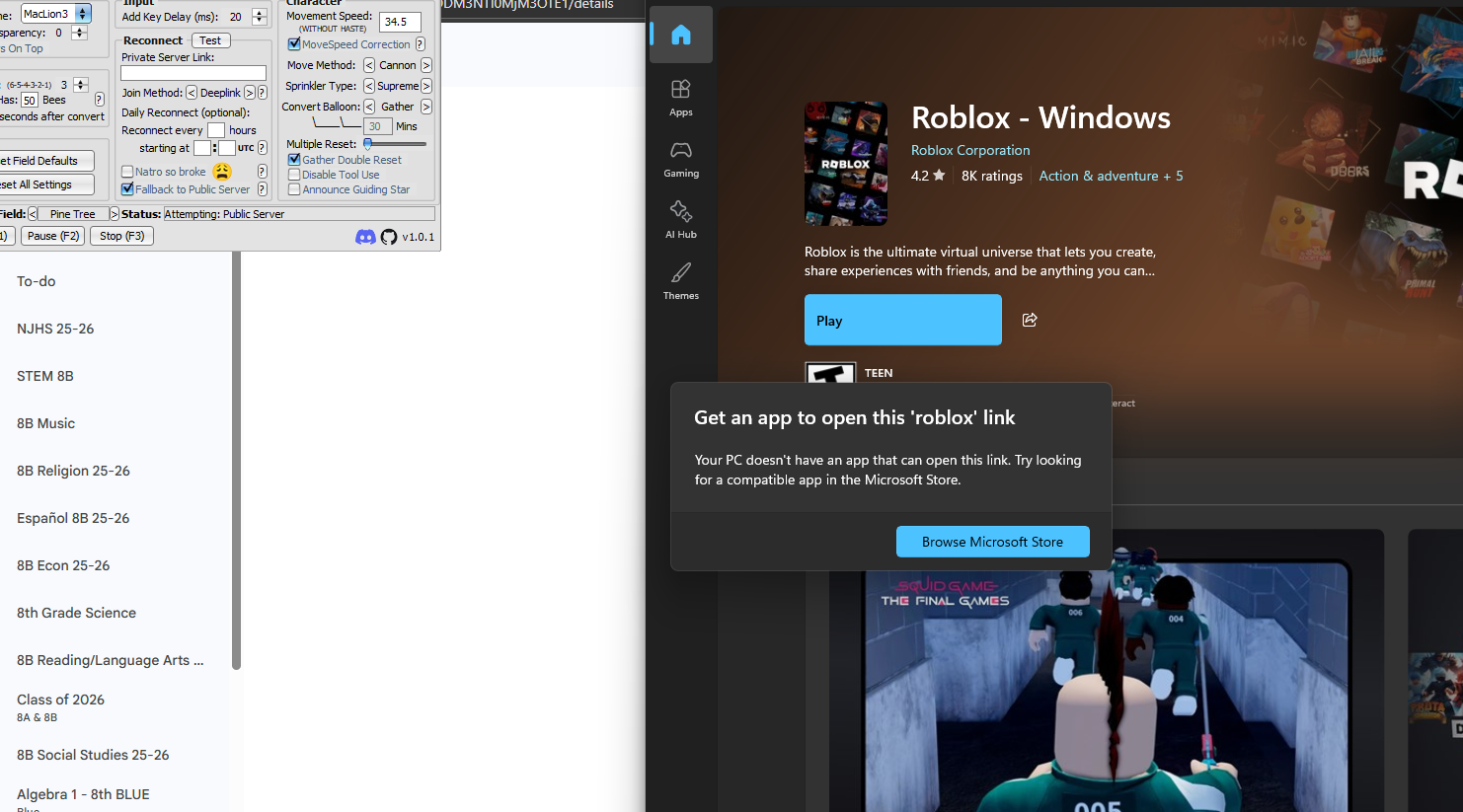Select the previous Join Method
1463x812 pixels.
(x=192, y=93)
